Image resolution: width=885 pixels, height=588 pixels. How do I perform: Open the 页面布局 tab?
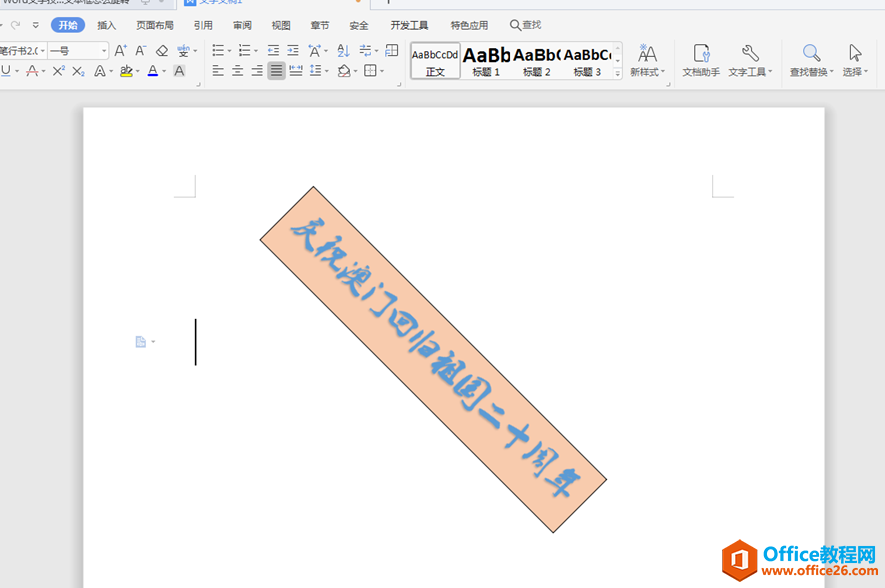click(155, 25)
